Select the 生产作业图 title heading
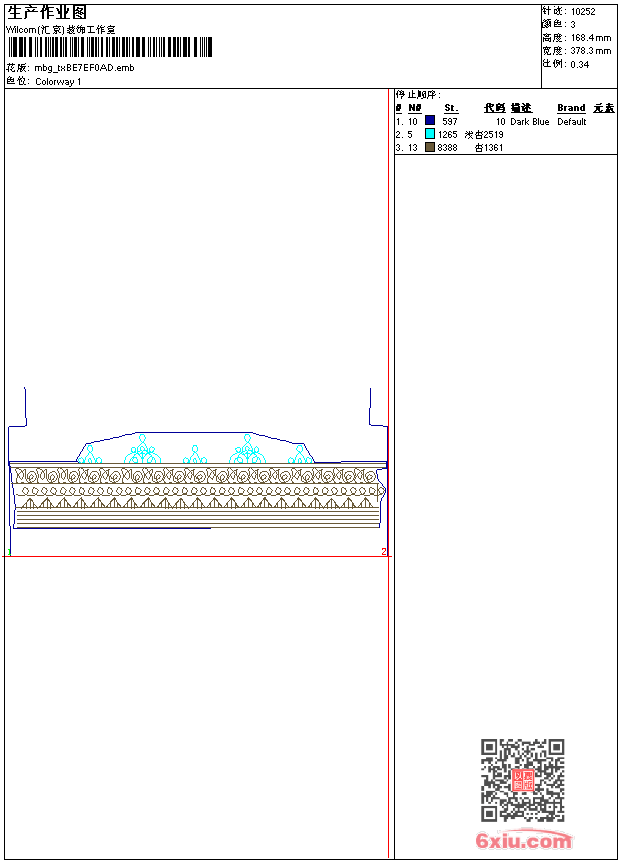Viewport: 620px width, 860px height. click(x=47, y=13)
